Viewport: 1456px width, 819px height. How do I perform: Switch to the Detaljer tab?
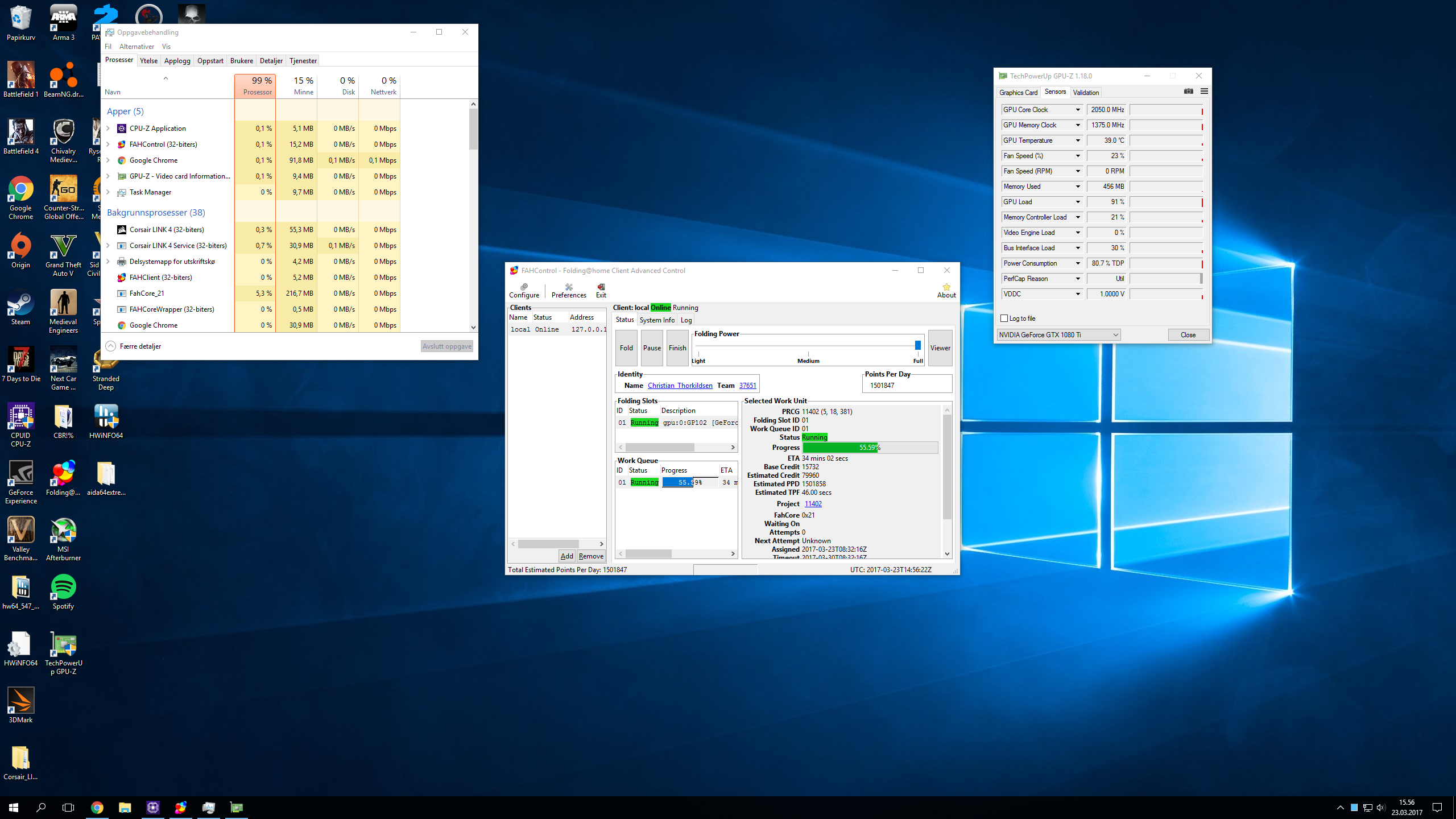pos(271,60)
